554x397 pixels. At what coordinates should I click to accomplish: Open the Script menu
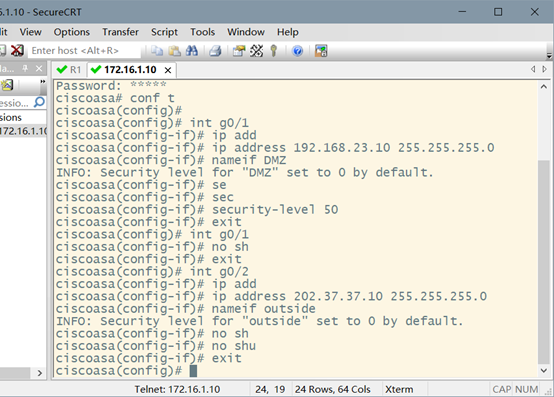[164, 32]
